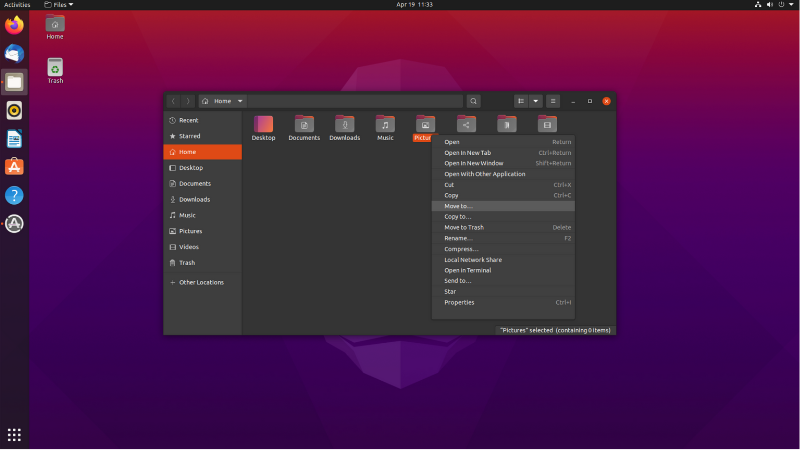This screenshot has height=450, width=800.
Task: Choose Move to… from context menu
Action: tap(458, 206)
